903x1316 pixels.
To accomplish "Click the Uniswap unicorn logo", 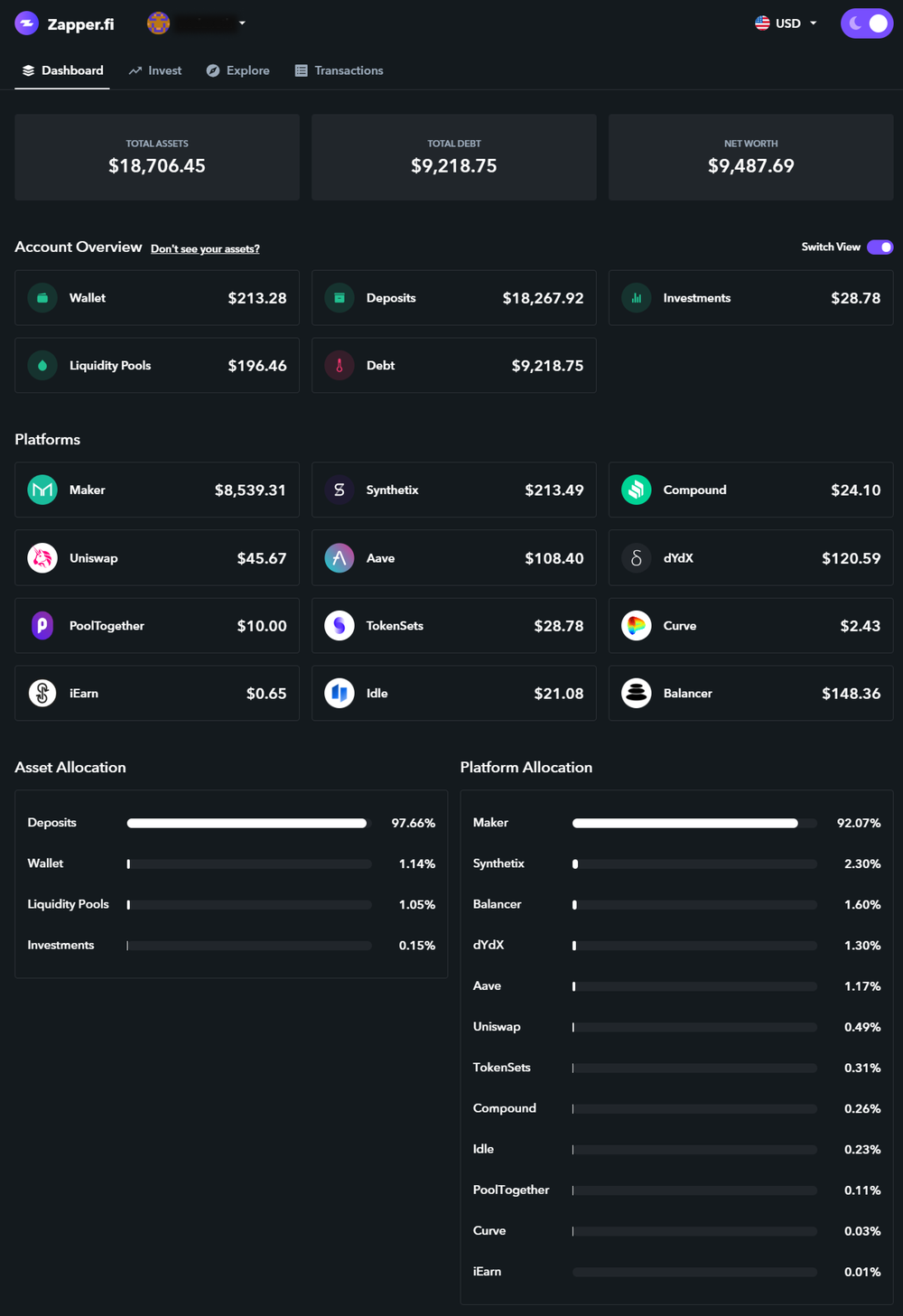I will click(x=42, y=558).
